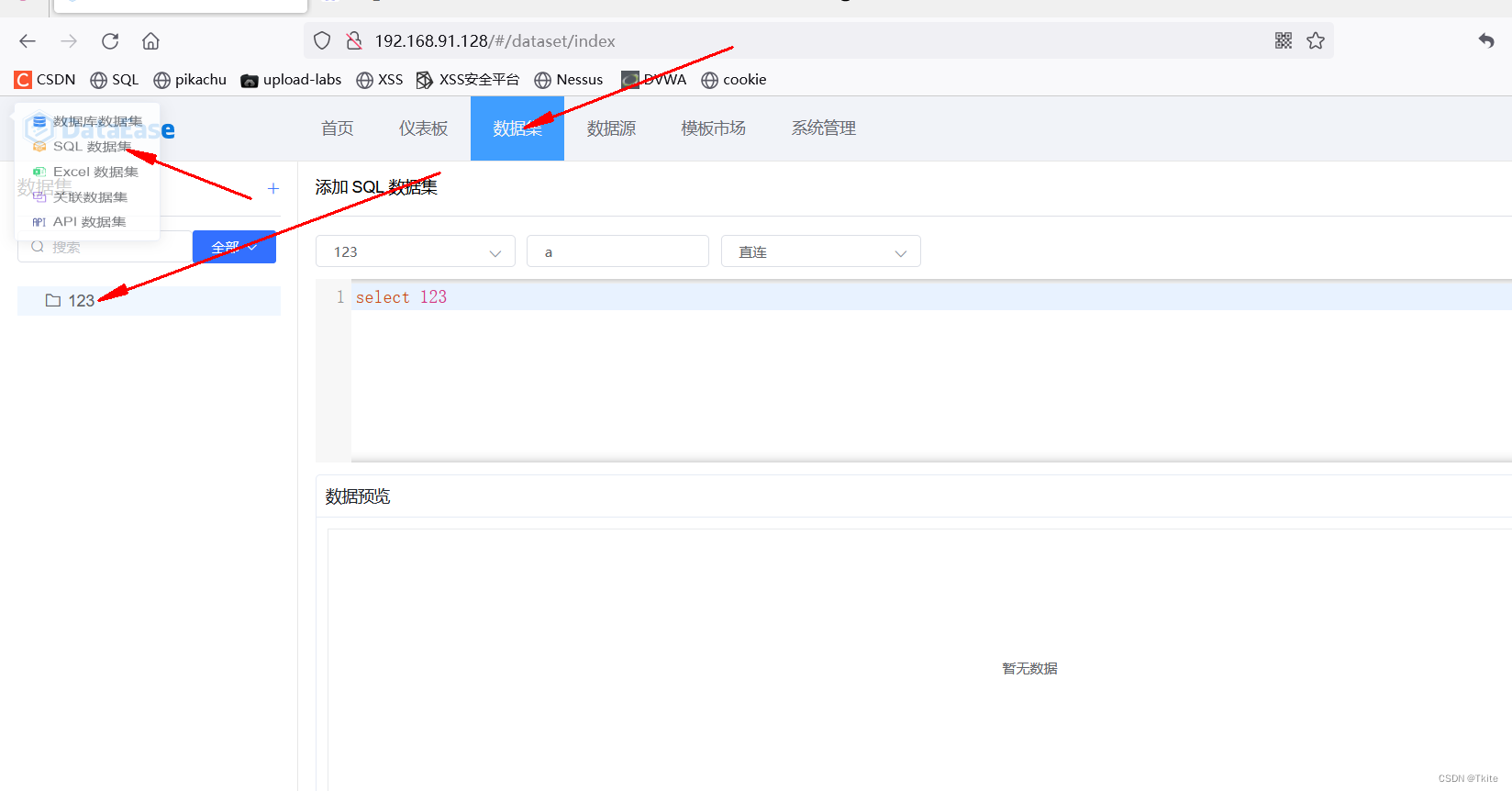Click the undo arrow icon at toolbar right
This screenshot has width=1512, height=791.
tap(1486, 40)
